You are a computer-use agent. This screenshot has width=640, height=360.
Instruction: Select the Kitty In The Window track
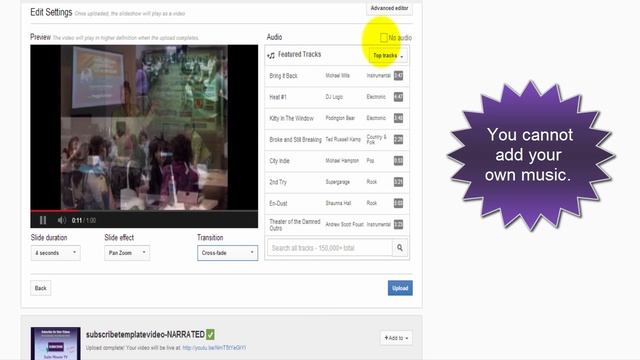pyautogui.click(x=337, y=118)
